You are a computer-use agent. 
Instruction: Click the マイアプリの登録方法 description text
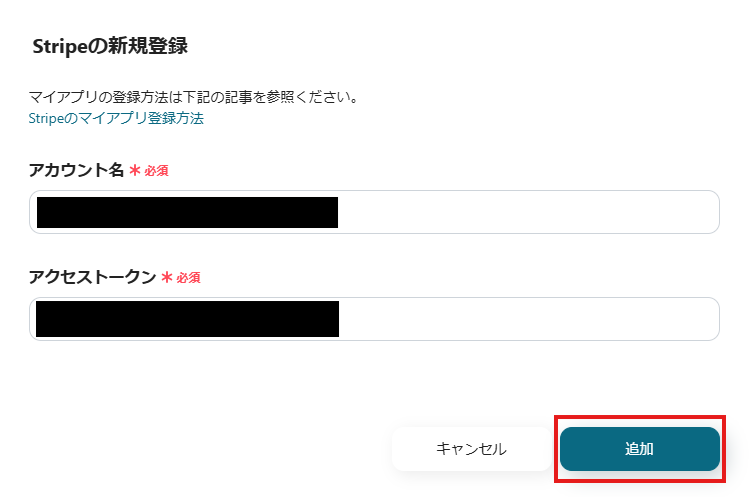[x=194, y=98]
